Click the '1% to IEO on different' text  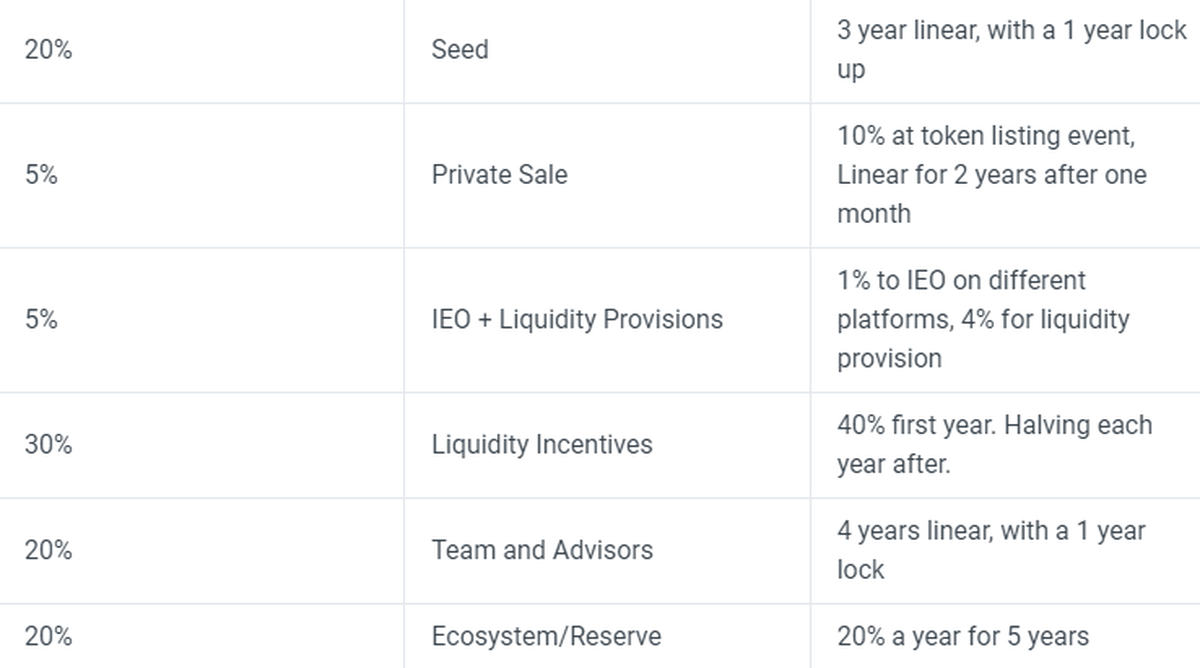pos(962,281)
